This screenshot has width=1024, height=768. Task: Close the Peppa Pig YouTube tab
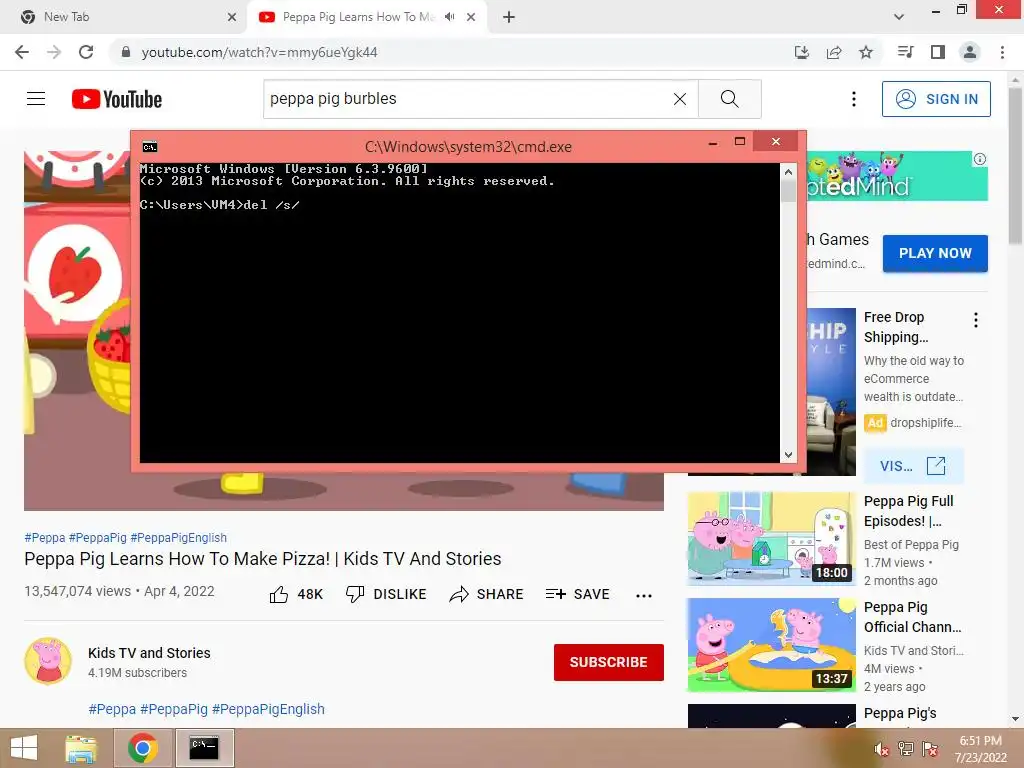tap(471, 17)
